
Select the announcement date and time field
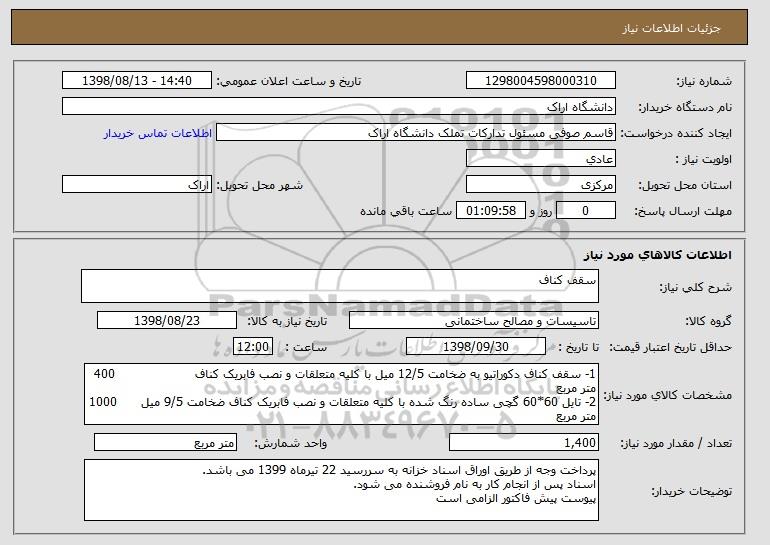tap(137, 81)
